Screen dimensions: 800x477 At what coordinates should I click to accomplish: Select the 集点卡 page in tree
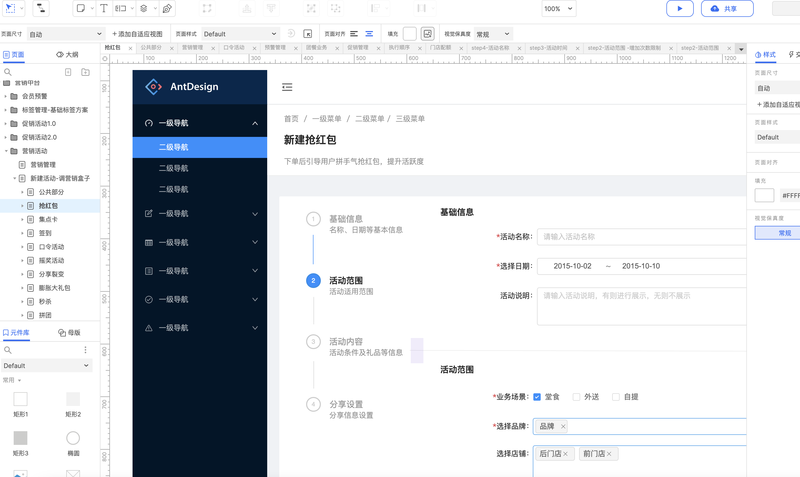coord(48,219)
